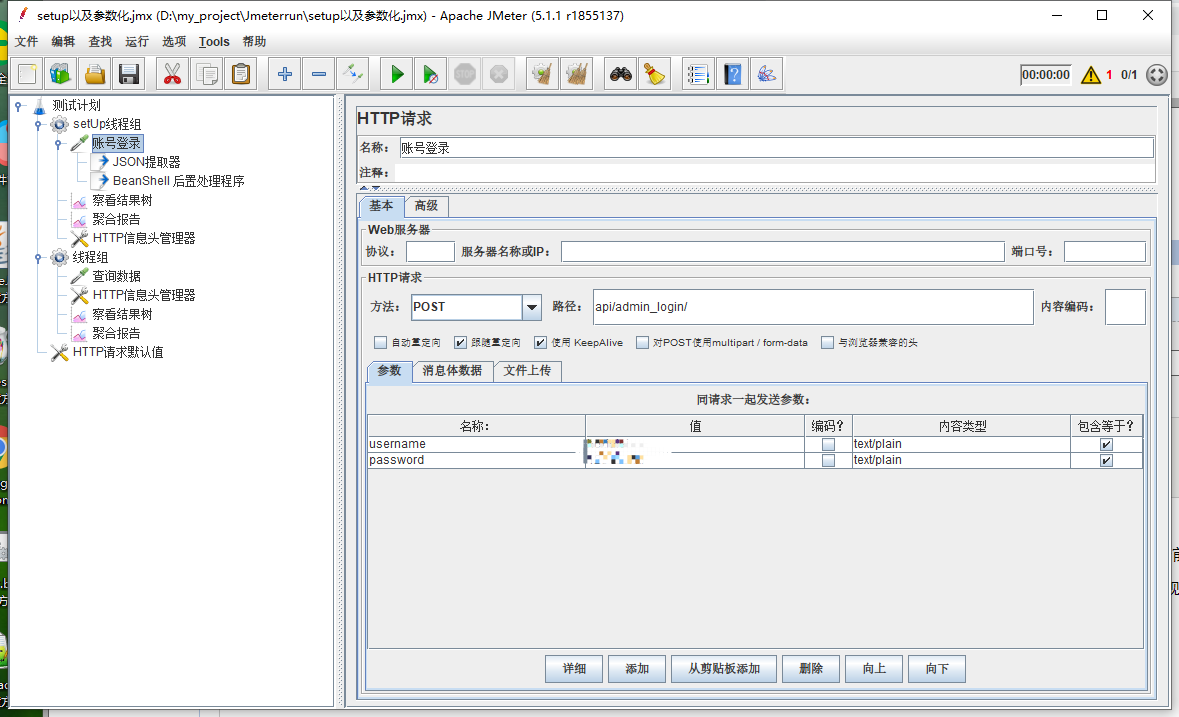Uncheck 包含等于 in password row
This screenshot has width=1179, height=717.
[1106, 460]
